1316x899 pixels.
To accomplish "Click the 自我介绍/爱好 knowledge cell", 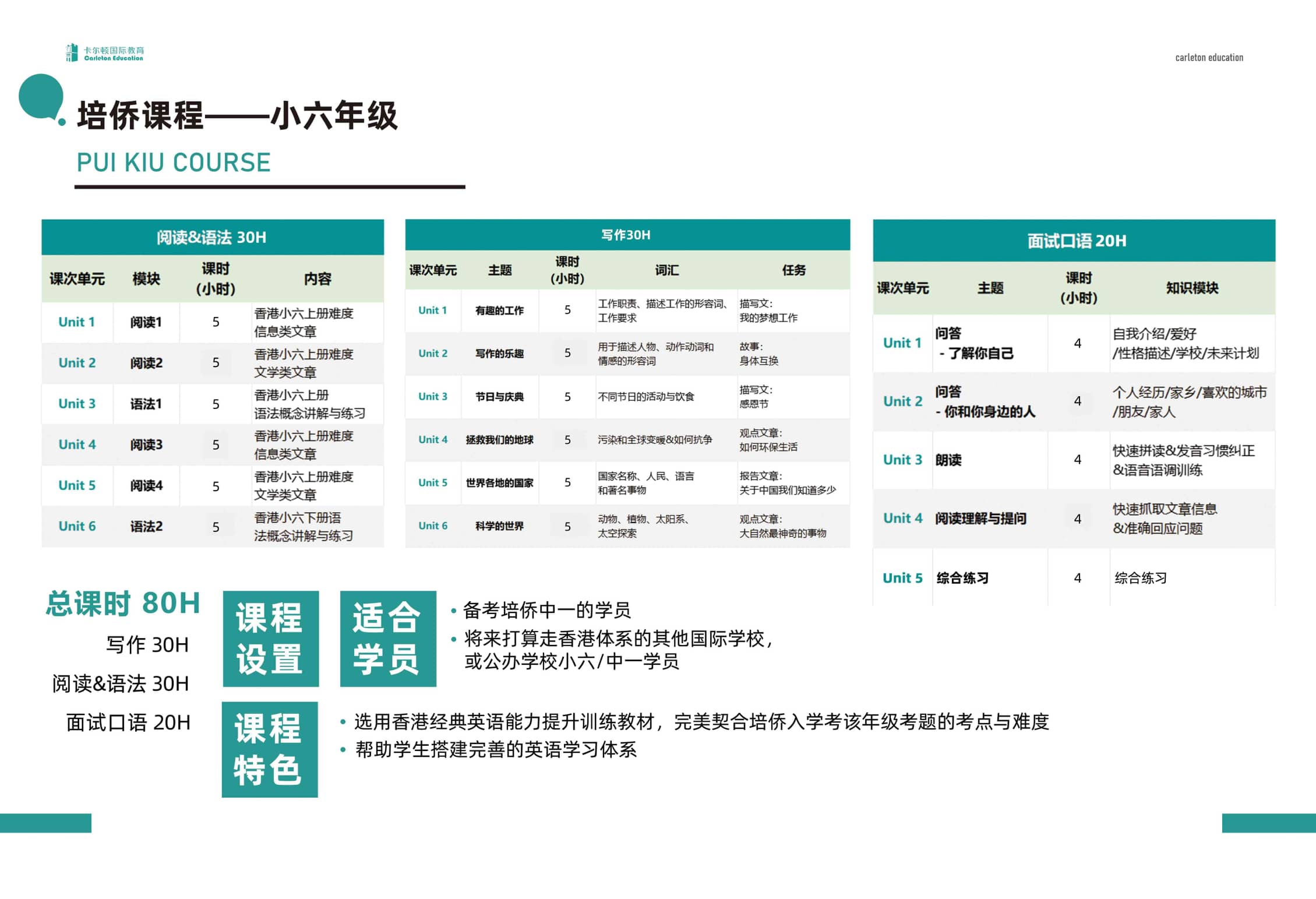I will 1192,343.
